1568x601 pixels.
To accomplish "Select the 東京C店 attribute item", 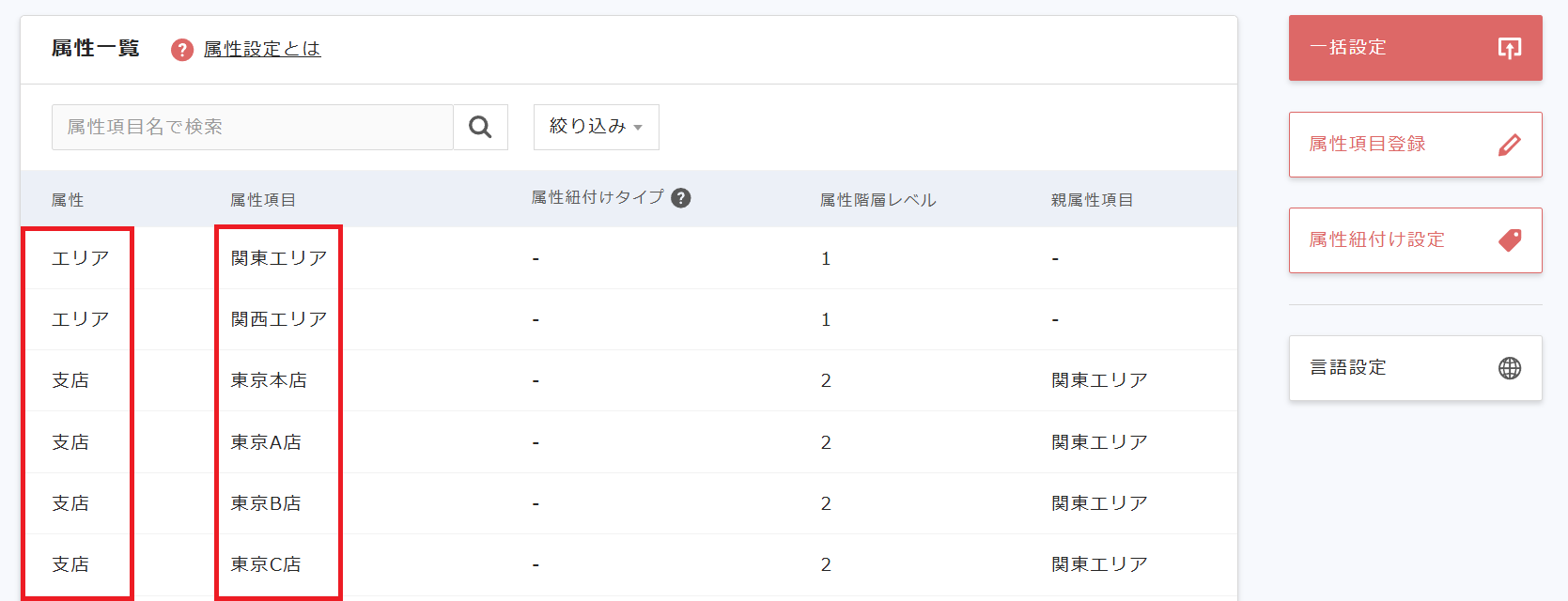I will coord(266,564).
